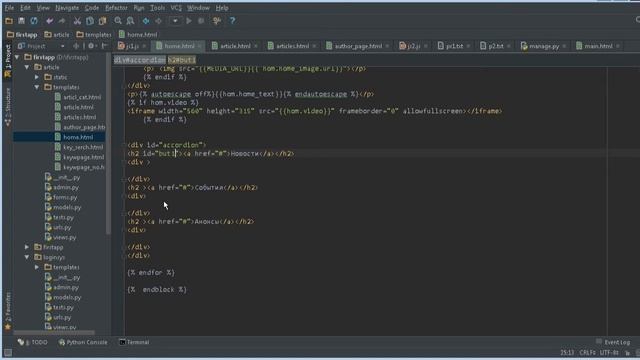Toggle the read-only lock in the status bar

coord(627,353)
